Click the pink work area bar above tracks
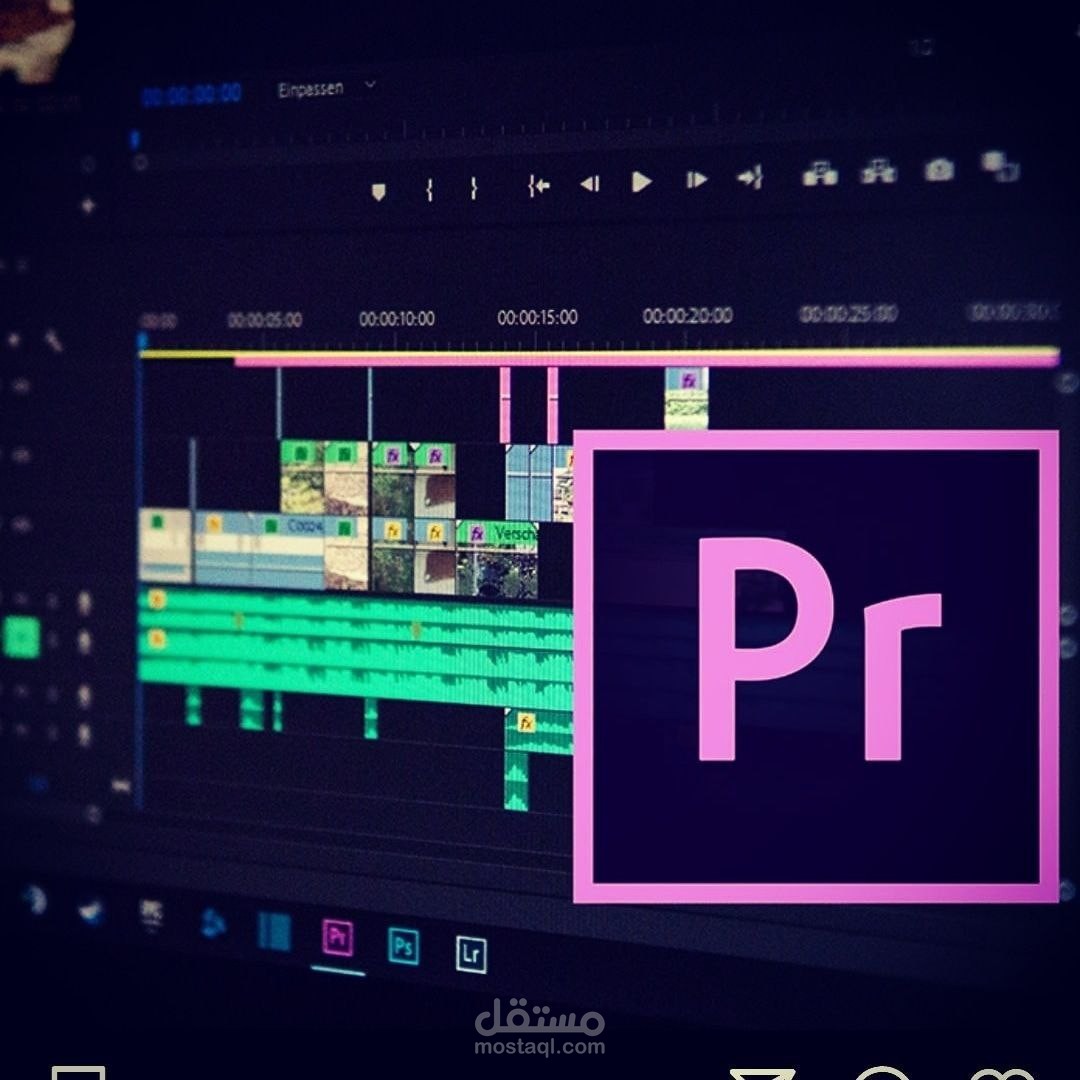 click(x=646, y=361)
